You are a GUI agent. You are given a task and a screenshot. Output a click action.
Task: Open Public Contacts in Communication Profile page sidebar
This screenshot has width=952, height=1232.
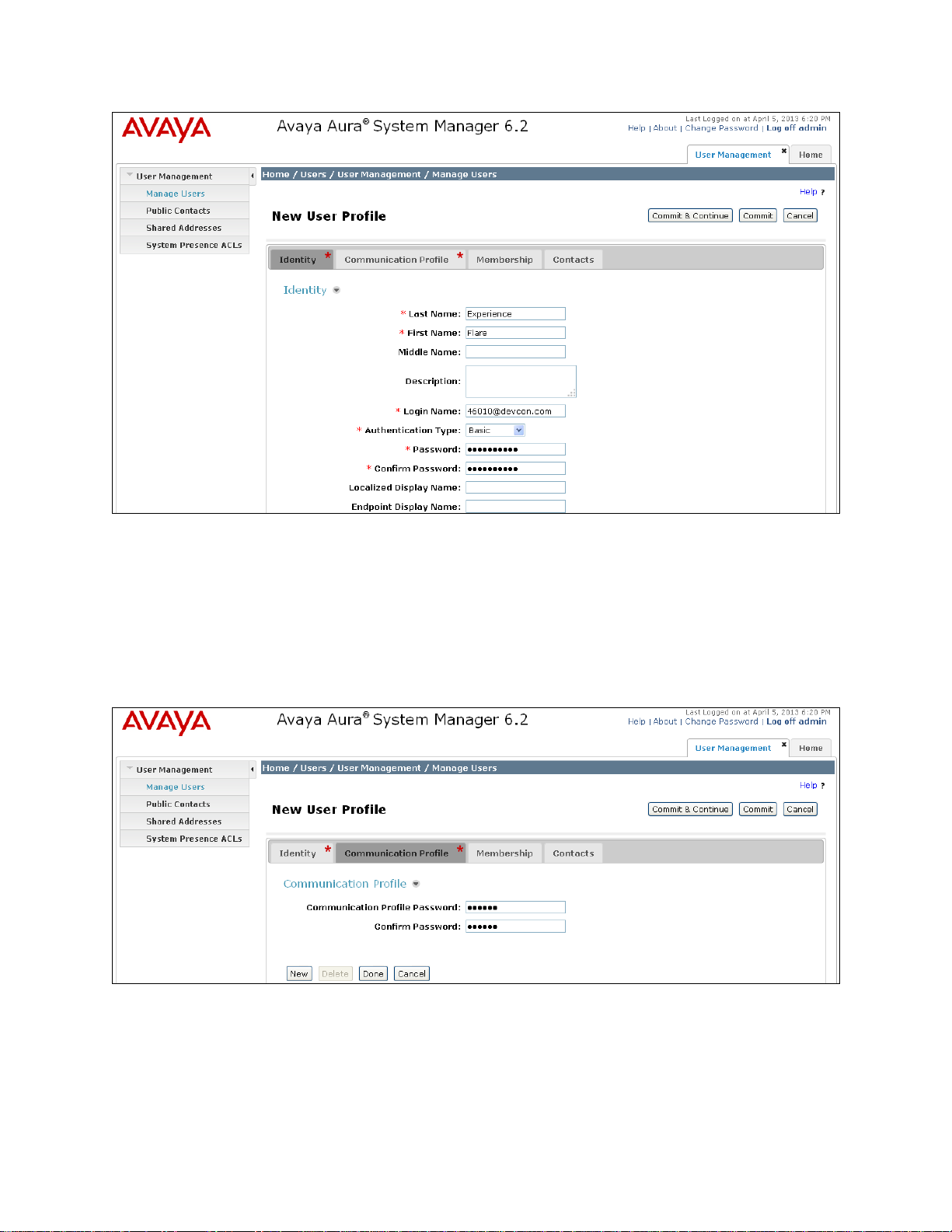click(178, 804)
